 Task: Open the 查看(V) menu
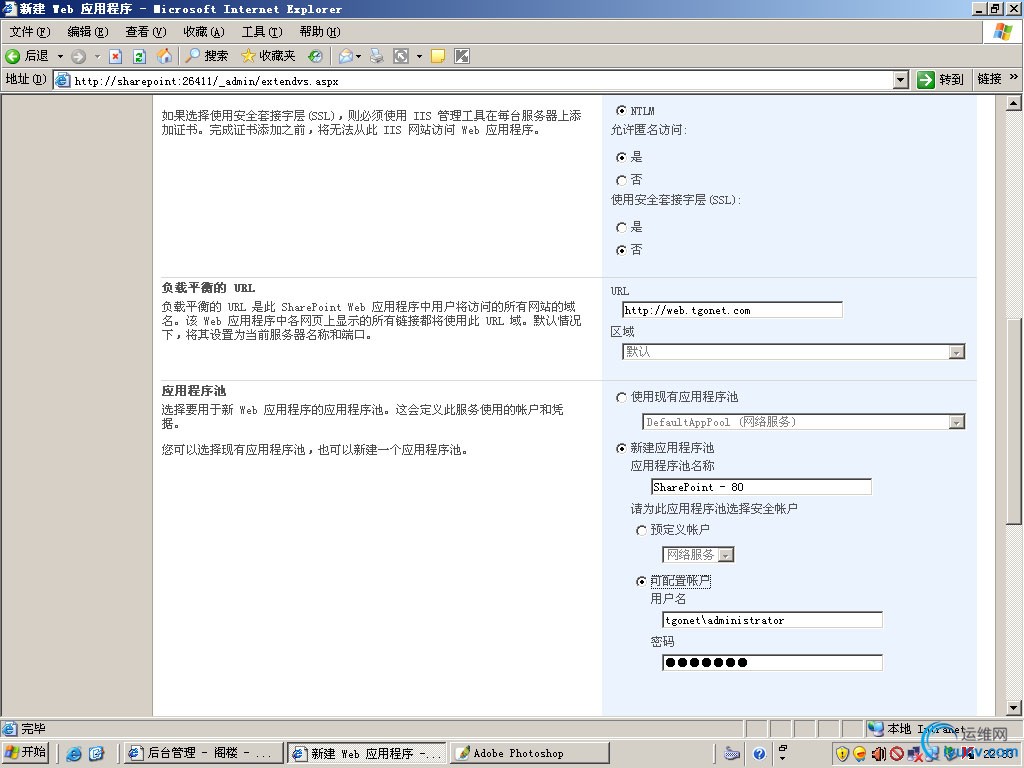point(146,31)
